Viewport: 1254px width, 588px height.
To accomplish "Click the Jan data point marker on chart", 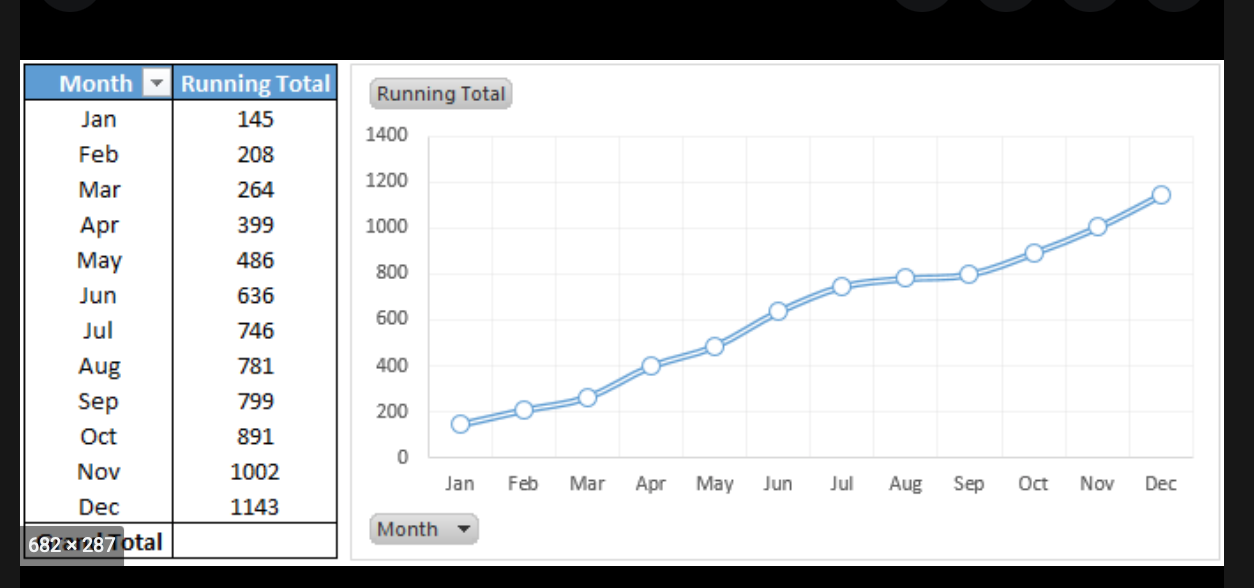I will click(x=460, y=424).
